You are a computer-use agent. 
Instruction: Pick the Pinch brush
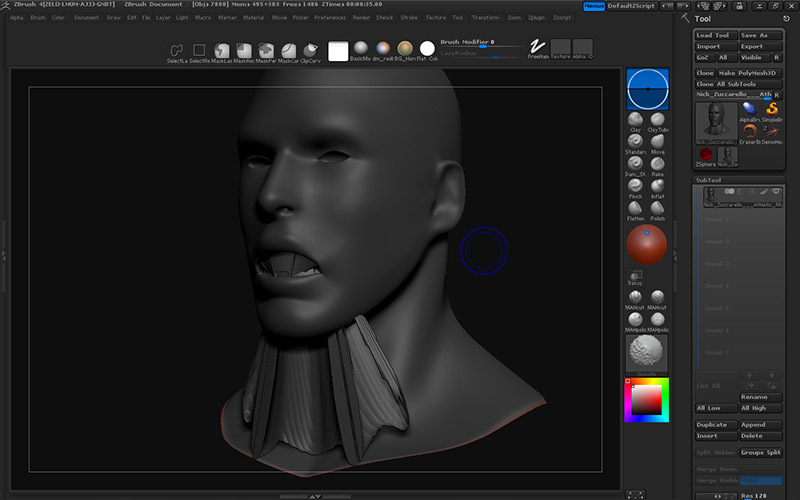(x=634, y=187)
